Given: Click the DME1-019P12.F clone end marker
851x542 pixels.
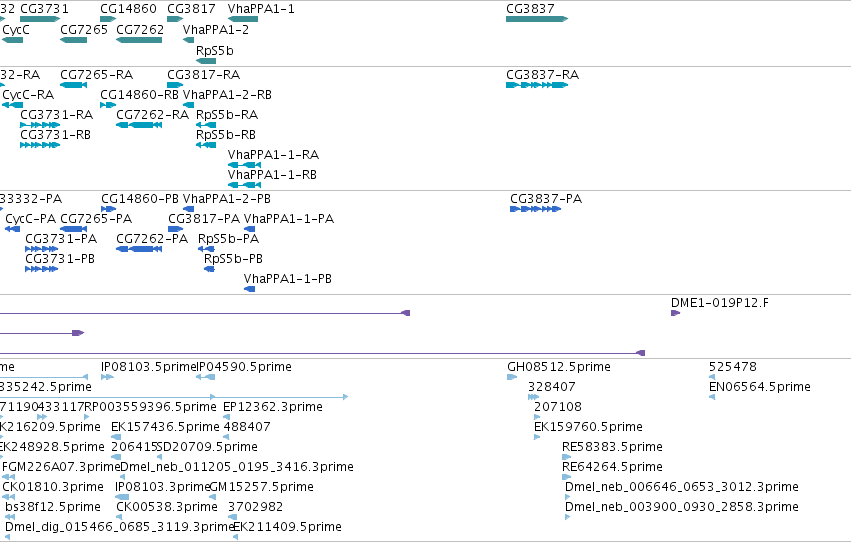Looking at the screenshot, I should pos(675,314).
